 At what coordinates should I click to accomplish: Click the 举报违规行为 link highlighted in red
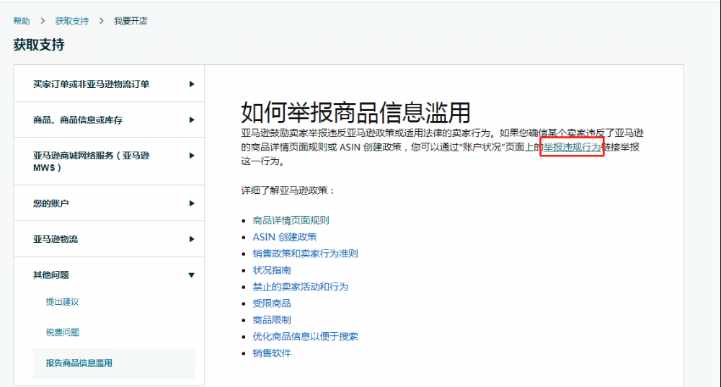coord(572,147)
